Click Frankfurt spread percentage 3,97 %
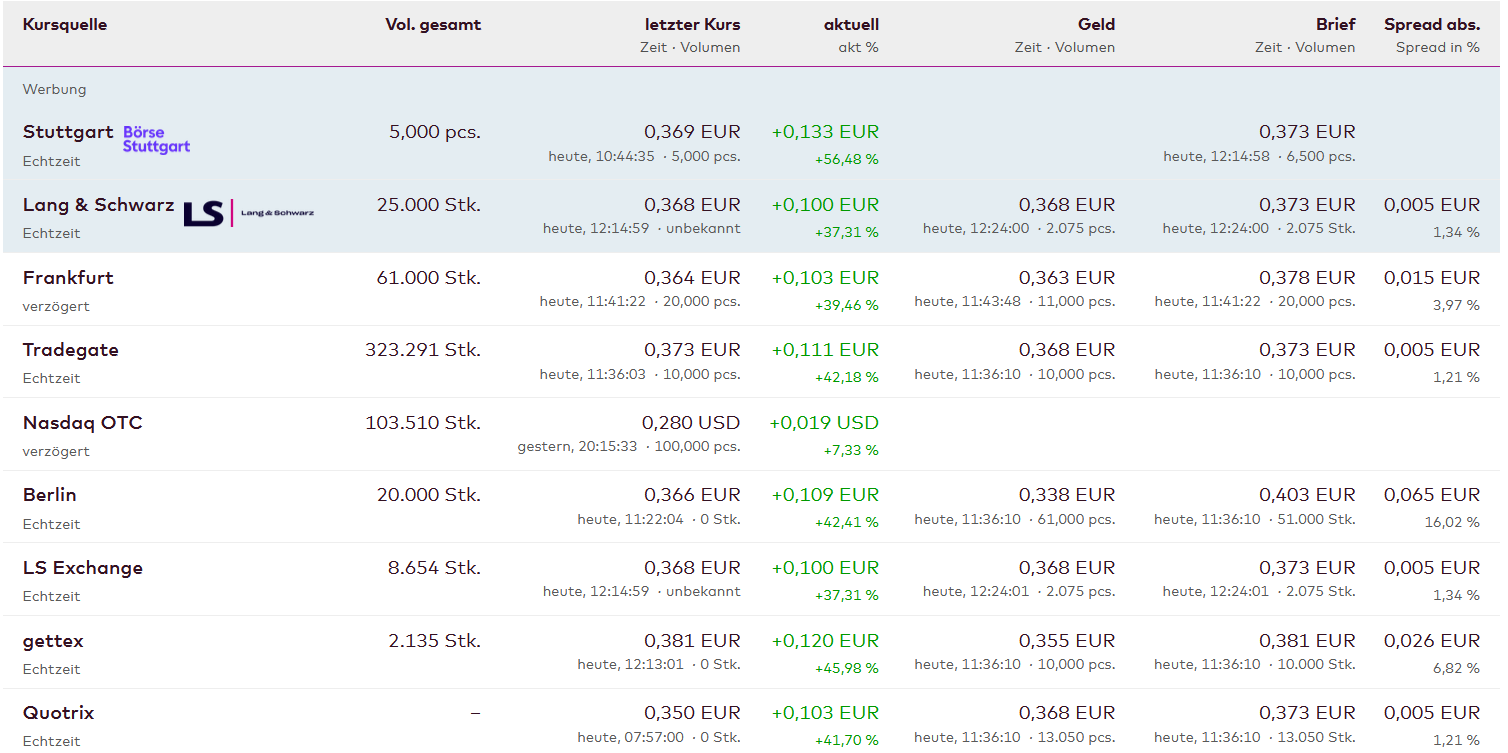 (1456, 305)
